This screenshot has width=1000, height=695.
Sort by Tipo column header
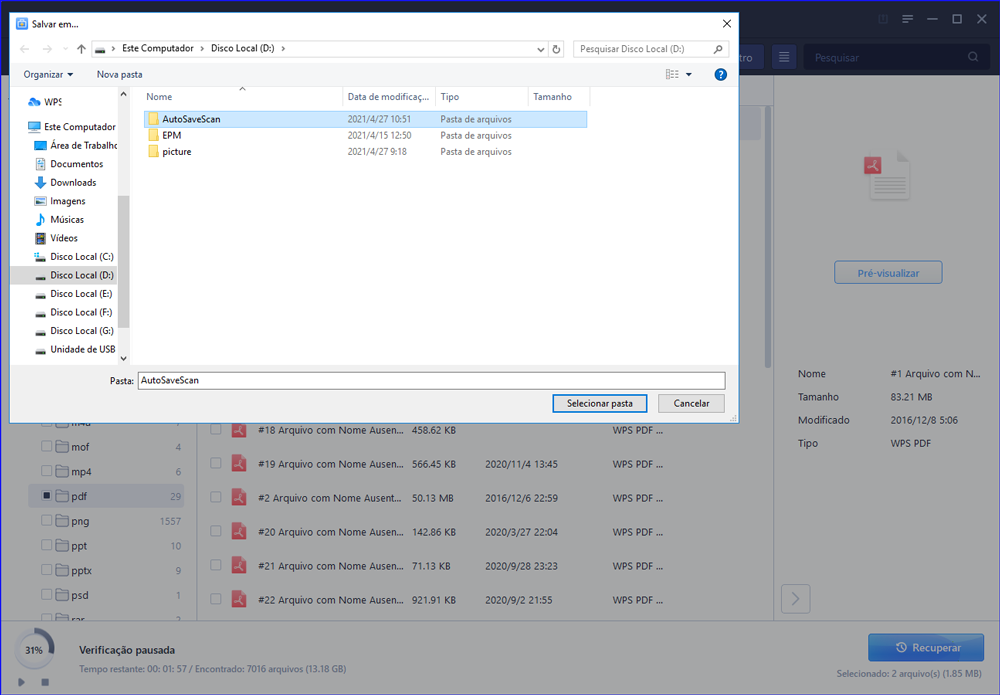coord(482,97)
